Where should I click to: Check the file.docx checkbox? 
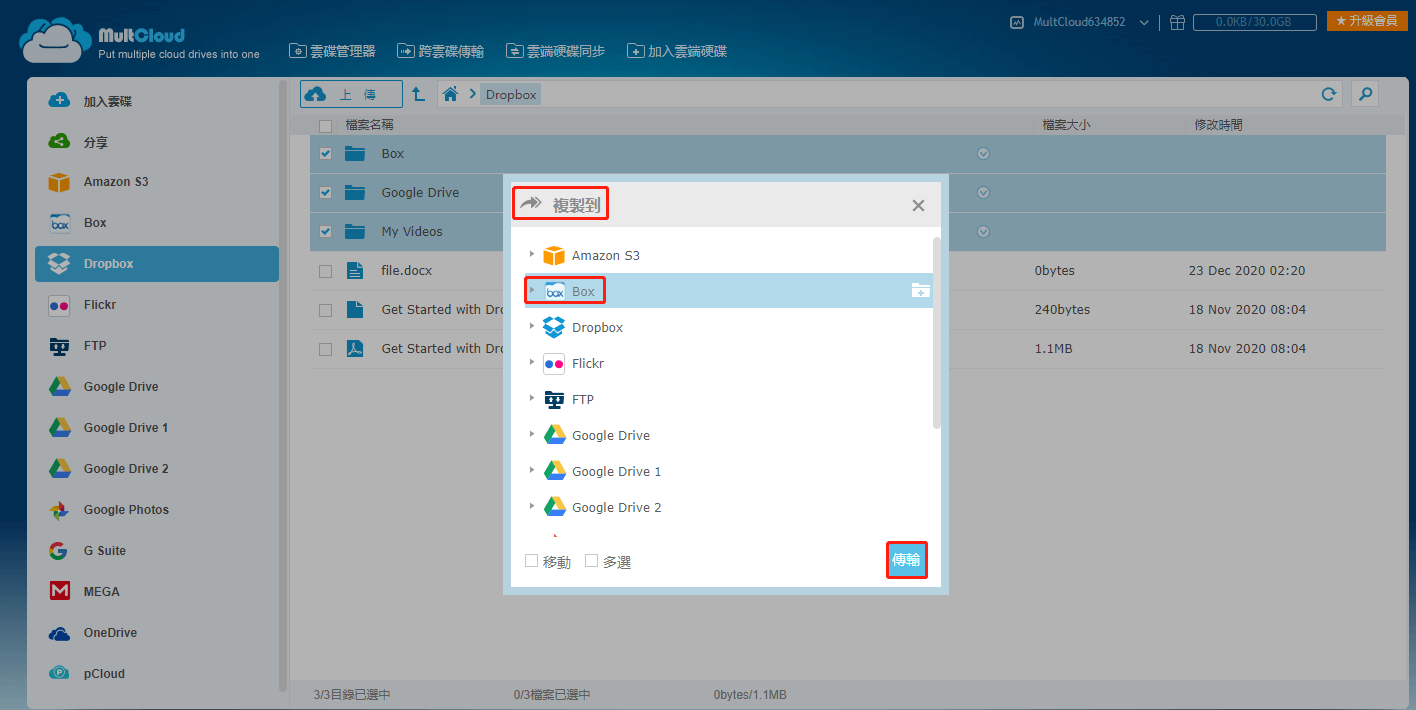[325, 271]
